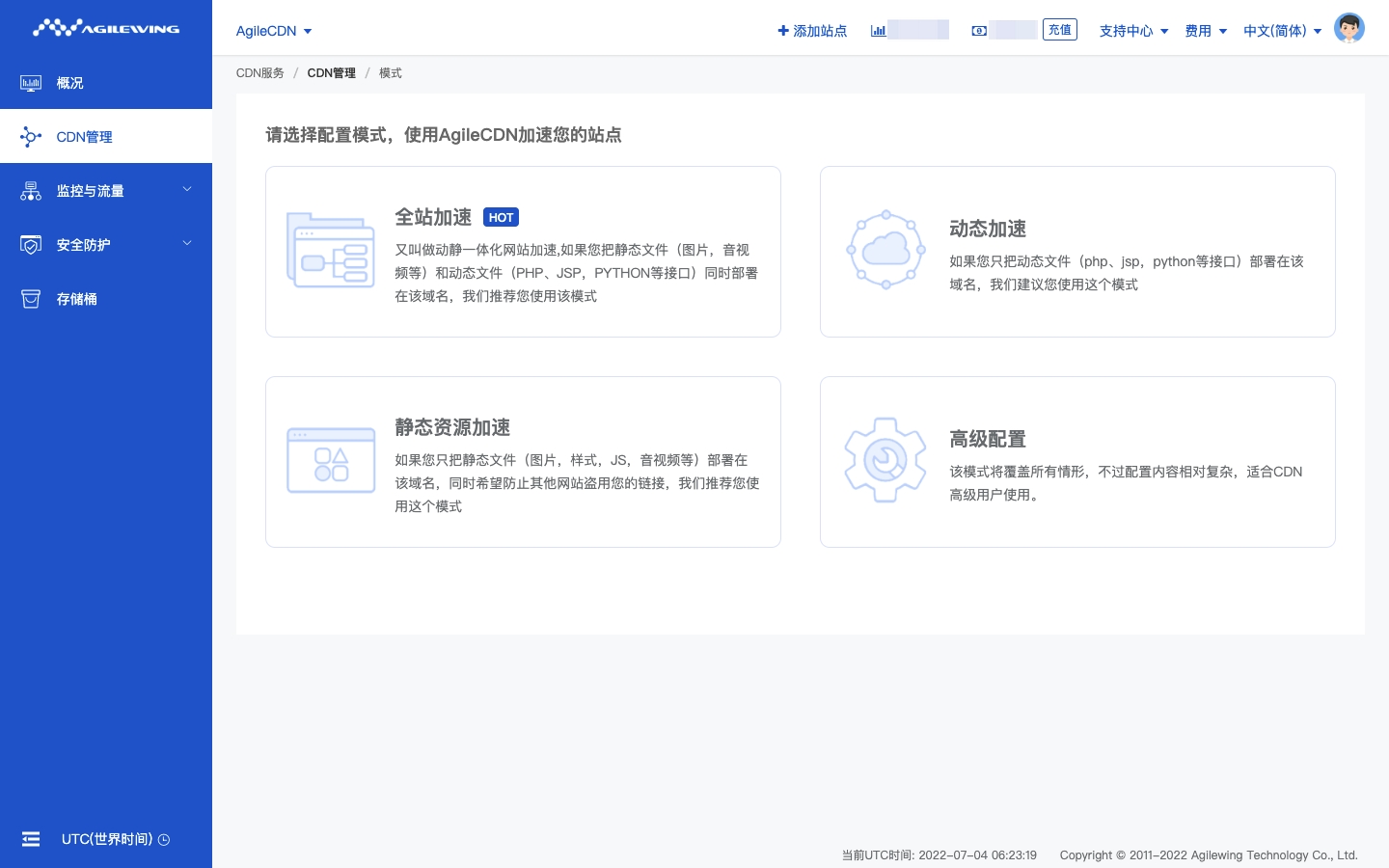Open 存储桶 from the sidebar
1389x868 pixels.
[76, 299]
